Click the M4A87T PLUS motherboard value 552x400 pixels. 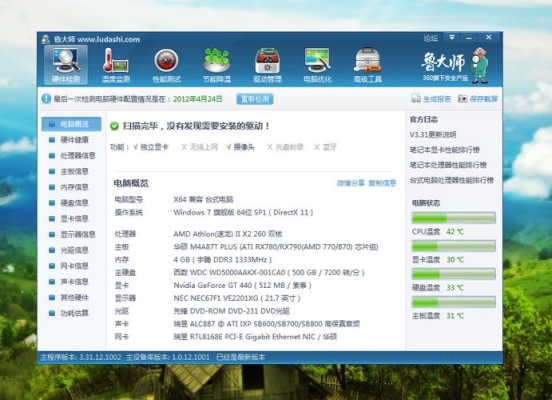coord(276,247)
